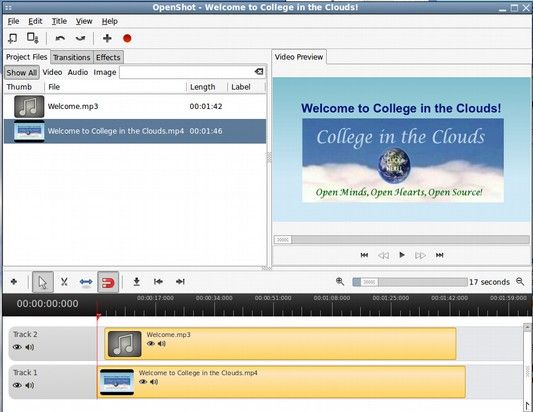Sort by the Length column header
533x412 pixels.
[x=207, y=87]
